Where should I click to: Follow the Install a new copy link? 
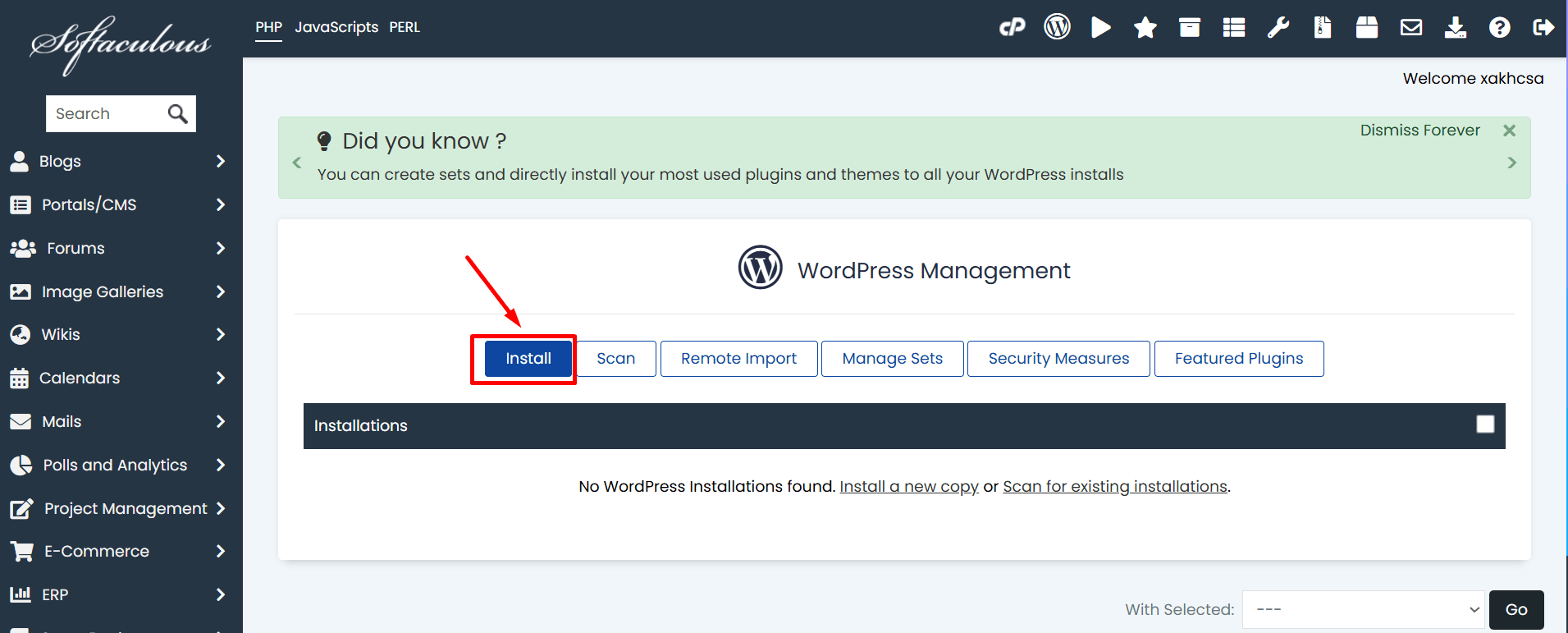pos(909,486)
